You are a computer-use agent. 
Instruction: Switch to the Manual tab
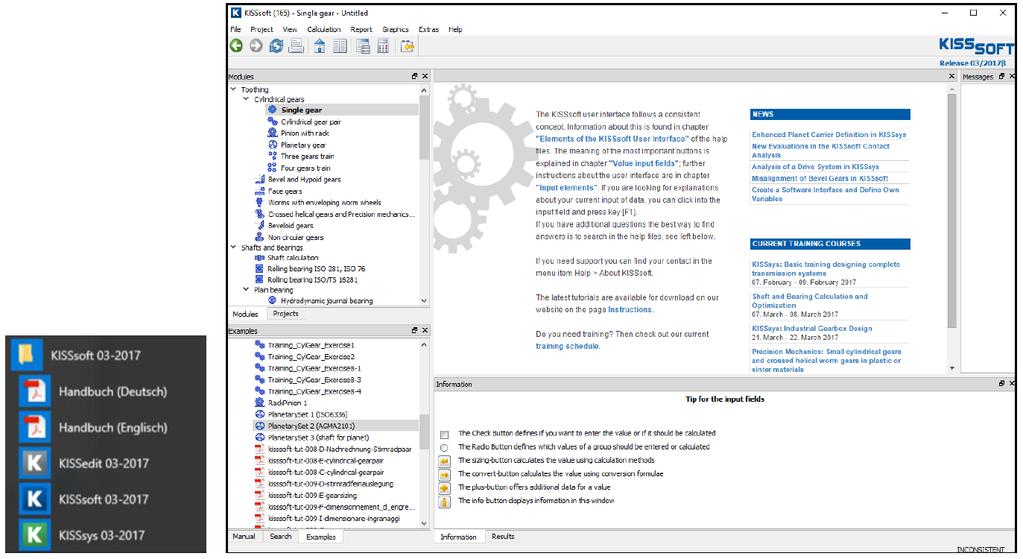click(244, 536)
